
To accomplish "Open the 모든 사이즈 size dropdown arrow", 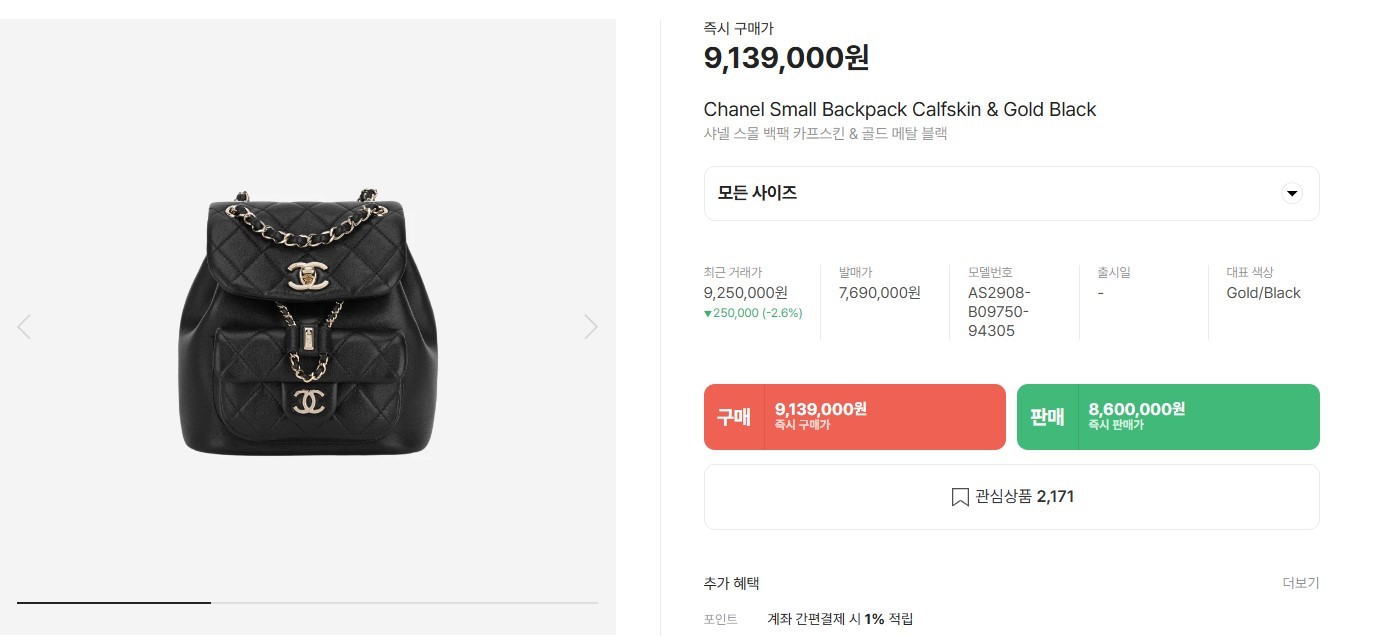I will tap(1292, 193).
